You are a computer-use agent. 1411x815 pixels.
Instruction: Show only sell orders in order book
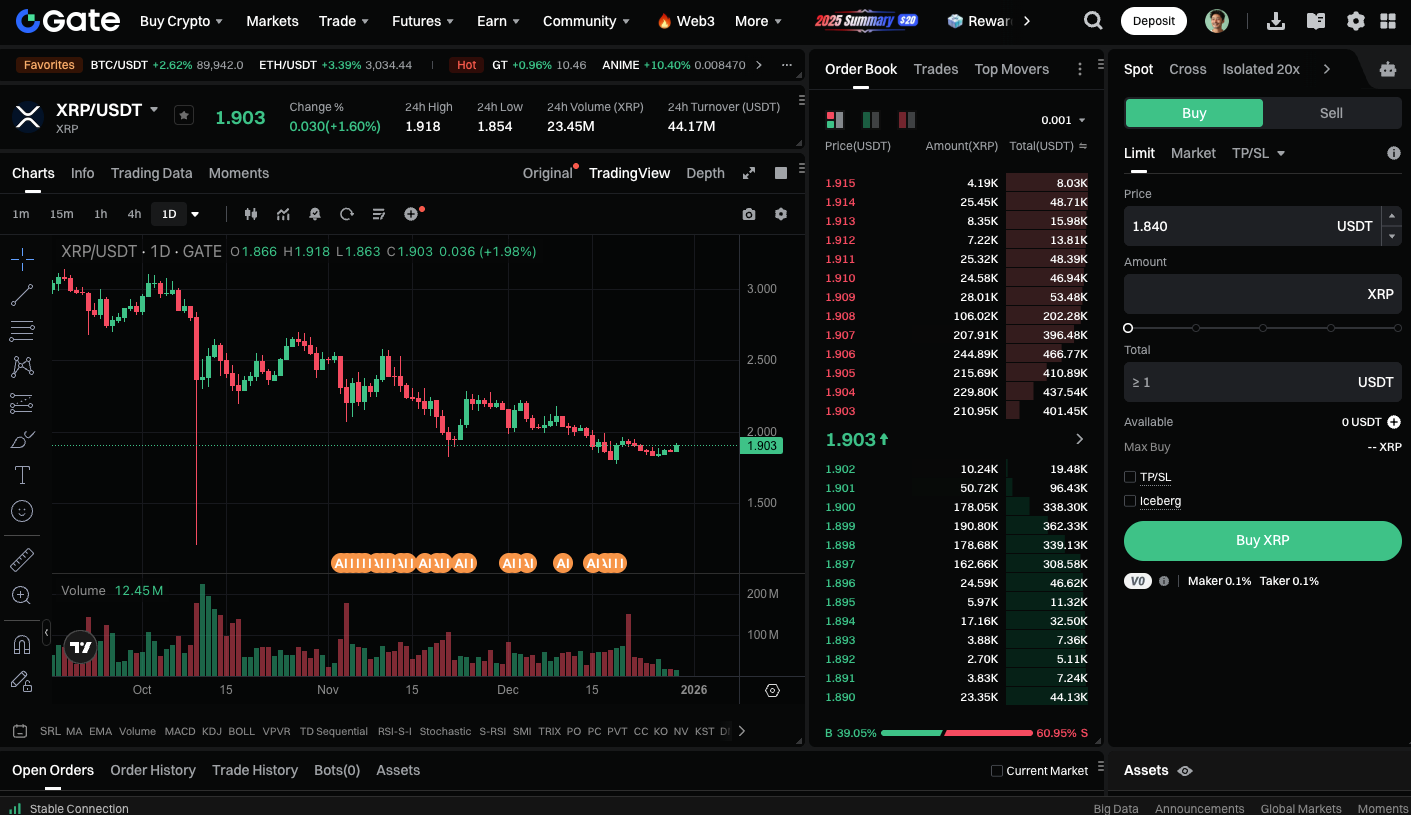click(907, 120)
